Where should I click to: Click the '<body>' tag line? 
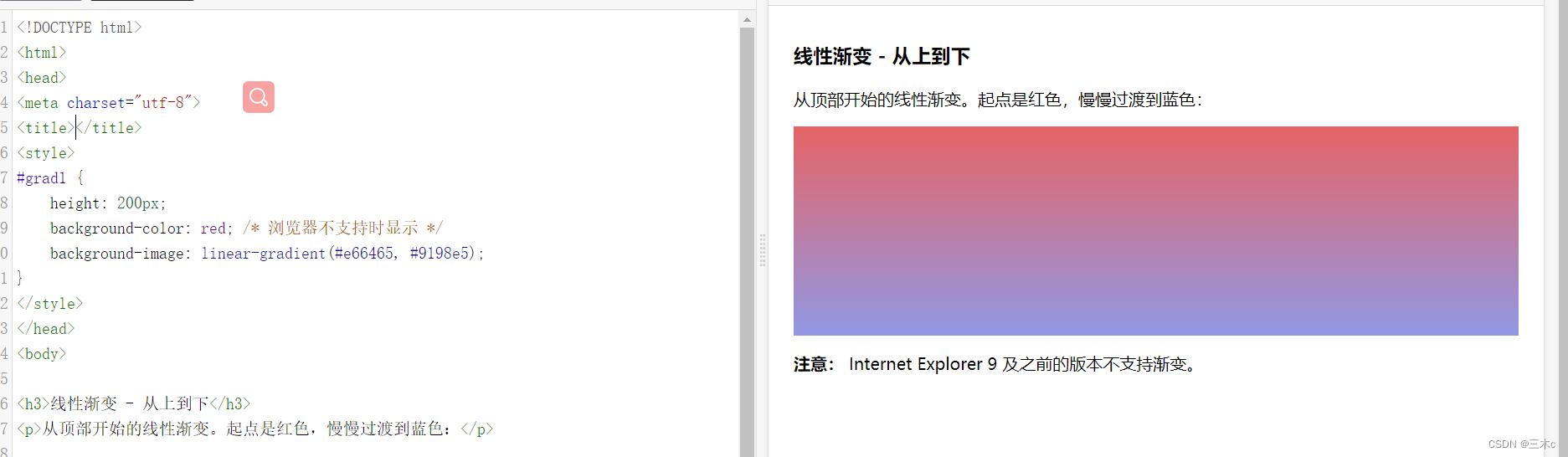click(42, 354)
